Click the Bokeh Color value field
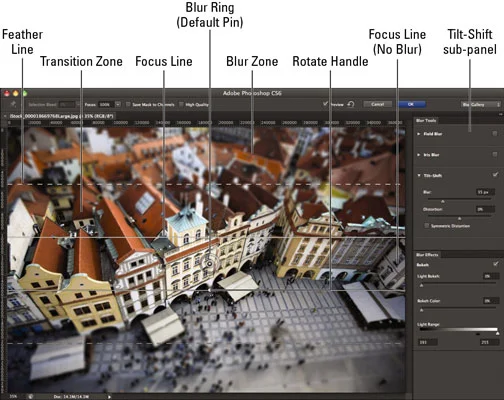This screenshot has height=400, width=504. click(491, 301)
